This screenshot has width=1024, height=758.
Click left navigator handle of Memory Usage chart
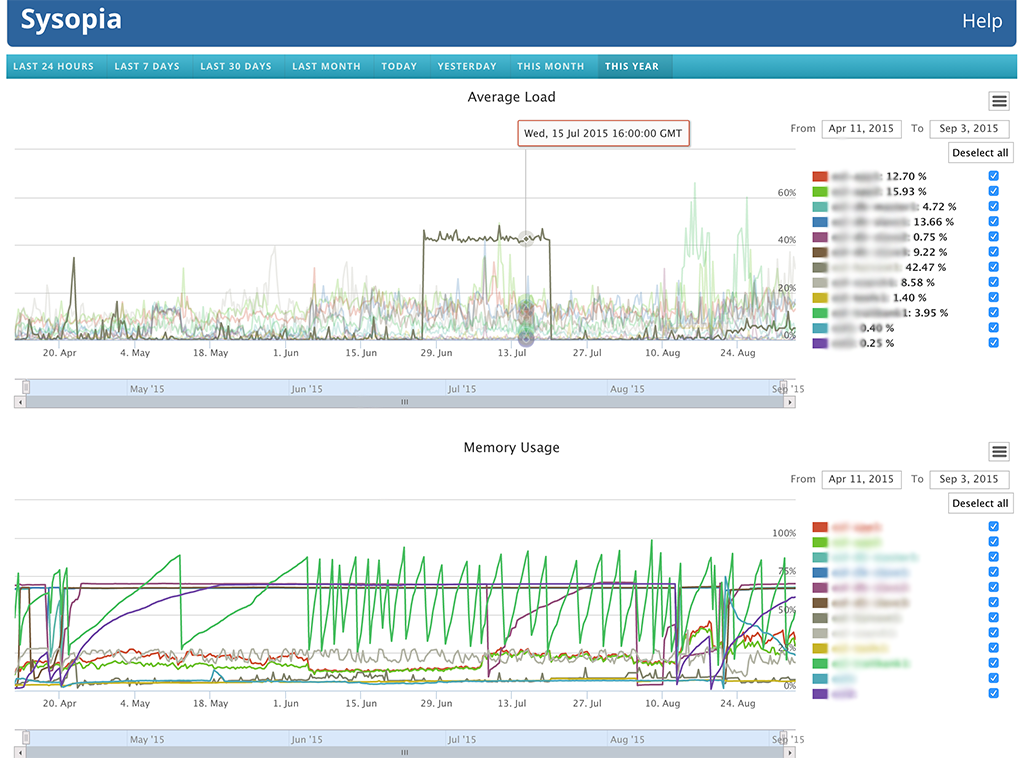25,738
